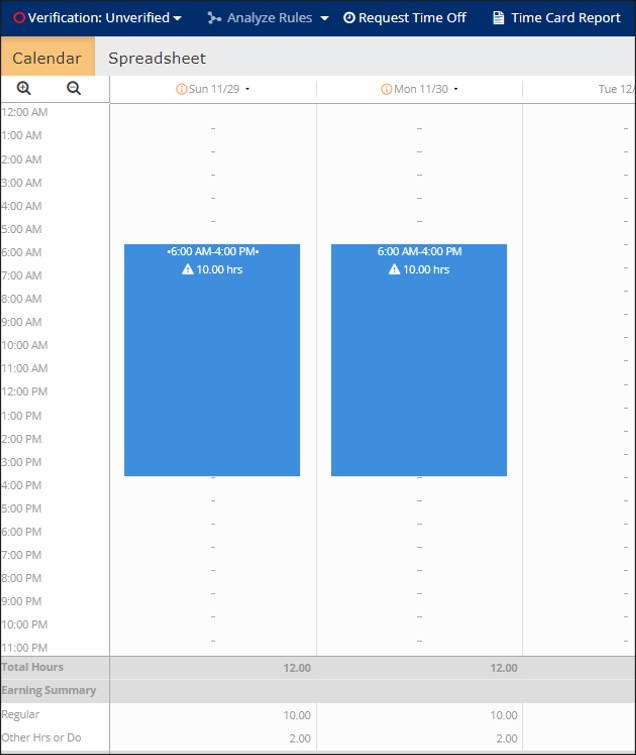Click the warning icon on Monday's shift
This screenshot has height=755, width=636.
tap(394, 270)
